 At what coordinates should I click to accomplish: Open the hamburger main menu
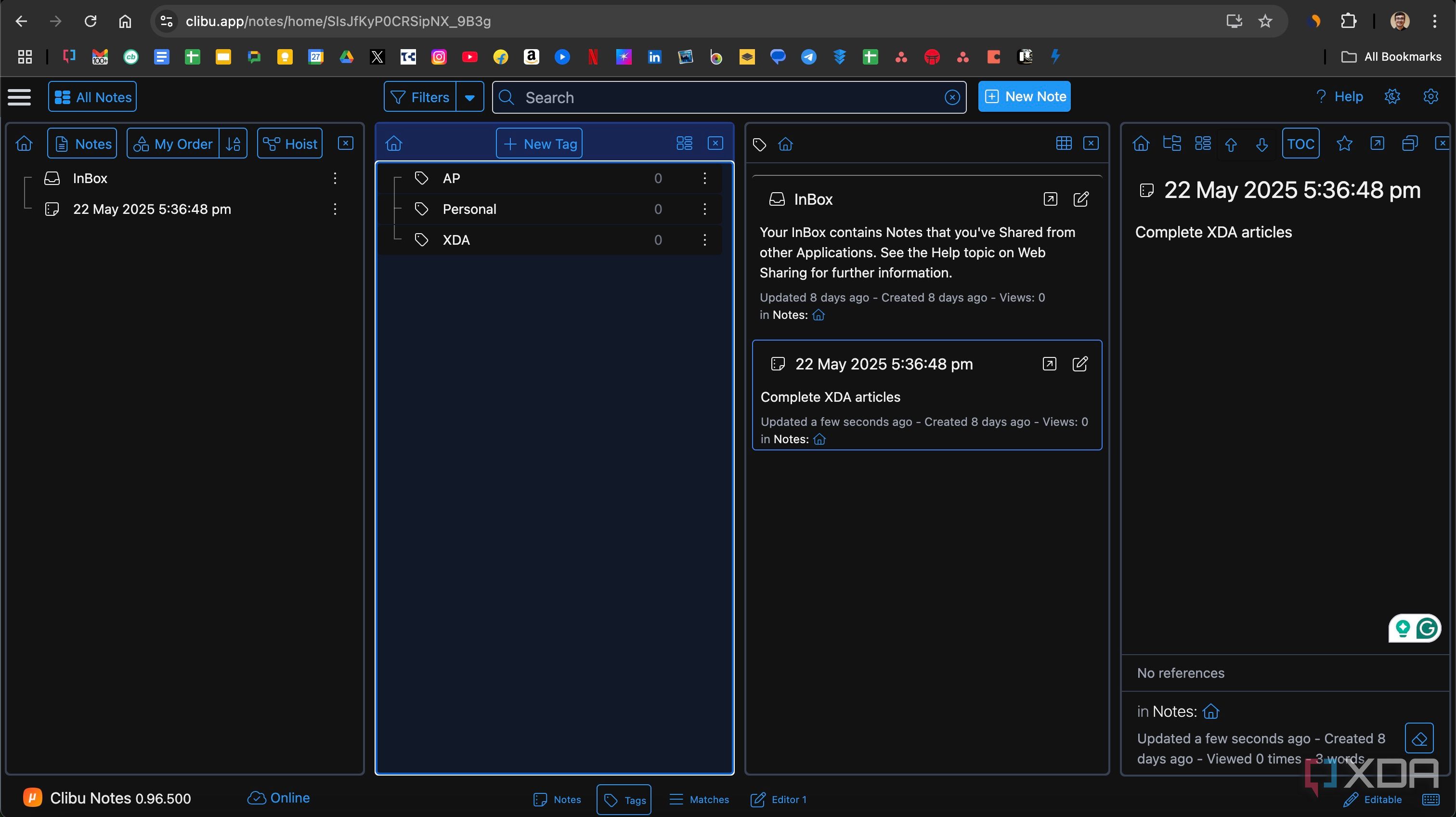(19, 97)
